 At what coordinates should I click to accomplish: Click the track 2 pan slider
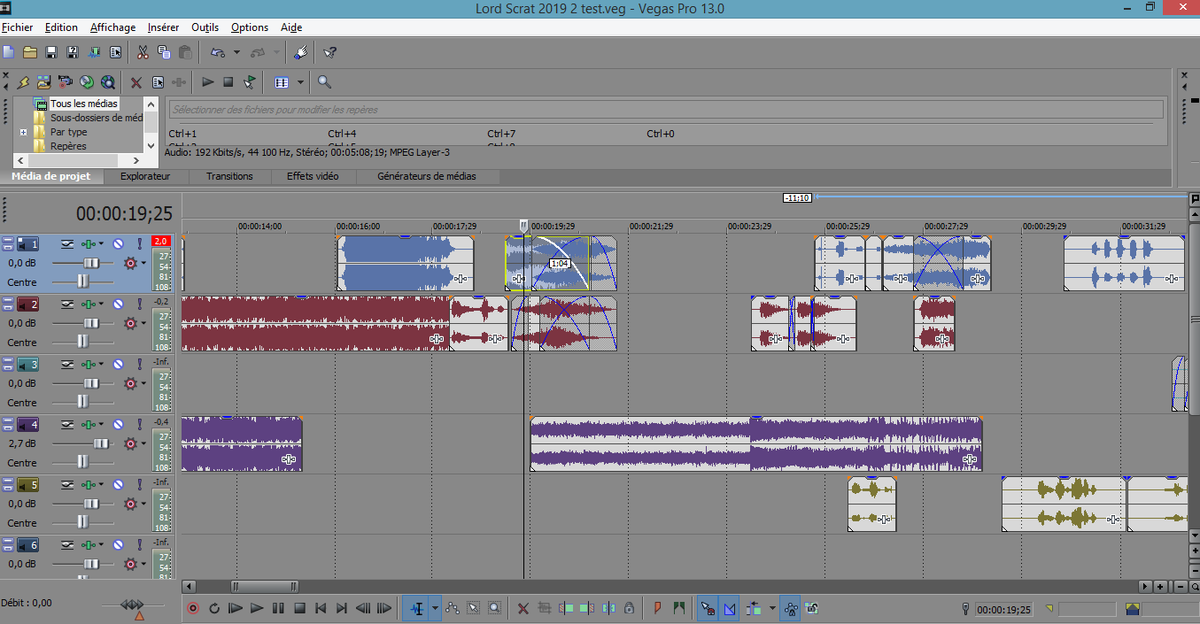click(x=83, y=342)
